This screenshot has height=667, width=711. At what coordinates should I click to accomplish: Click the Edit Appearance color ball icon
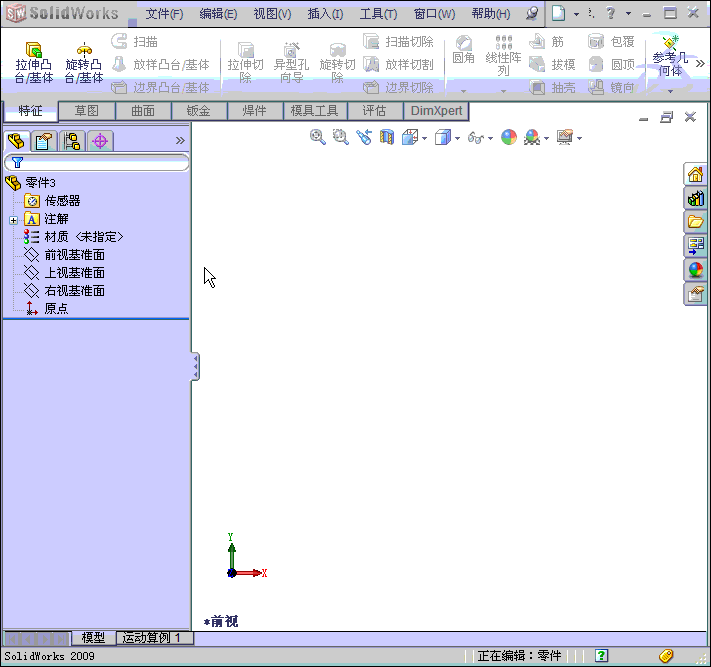(509, 137)
